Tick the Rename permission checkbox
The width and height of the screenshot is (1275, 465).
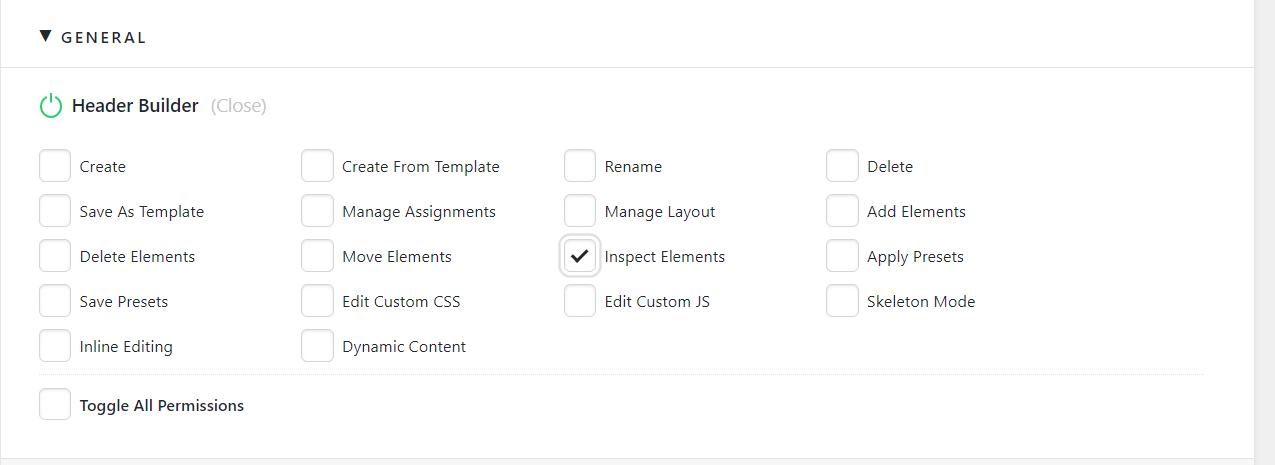coord(580,166)
